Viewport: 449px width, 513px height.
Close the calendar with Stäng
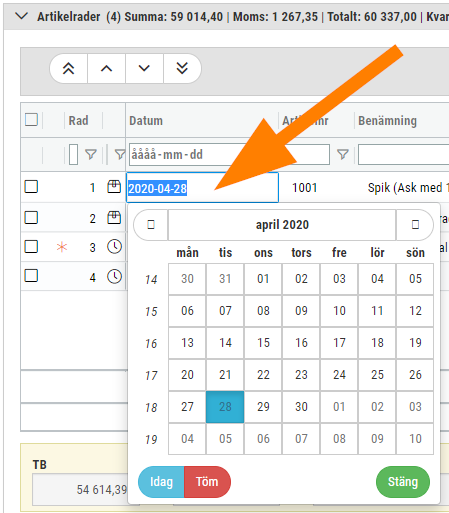coord(403,482)
